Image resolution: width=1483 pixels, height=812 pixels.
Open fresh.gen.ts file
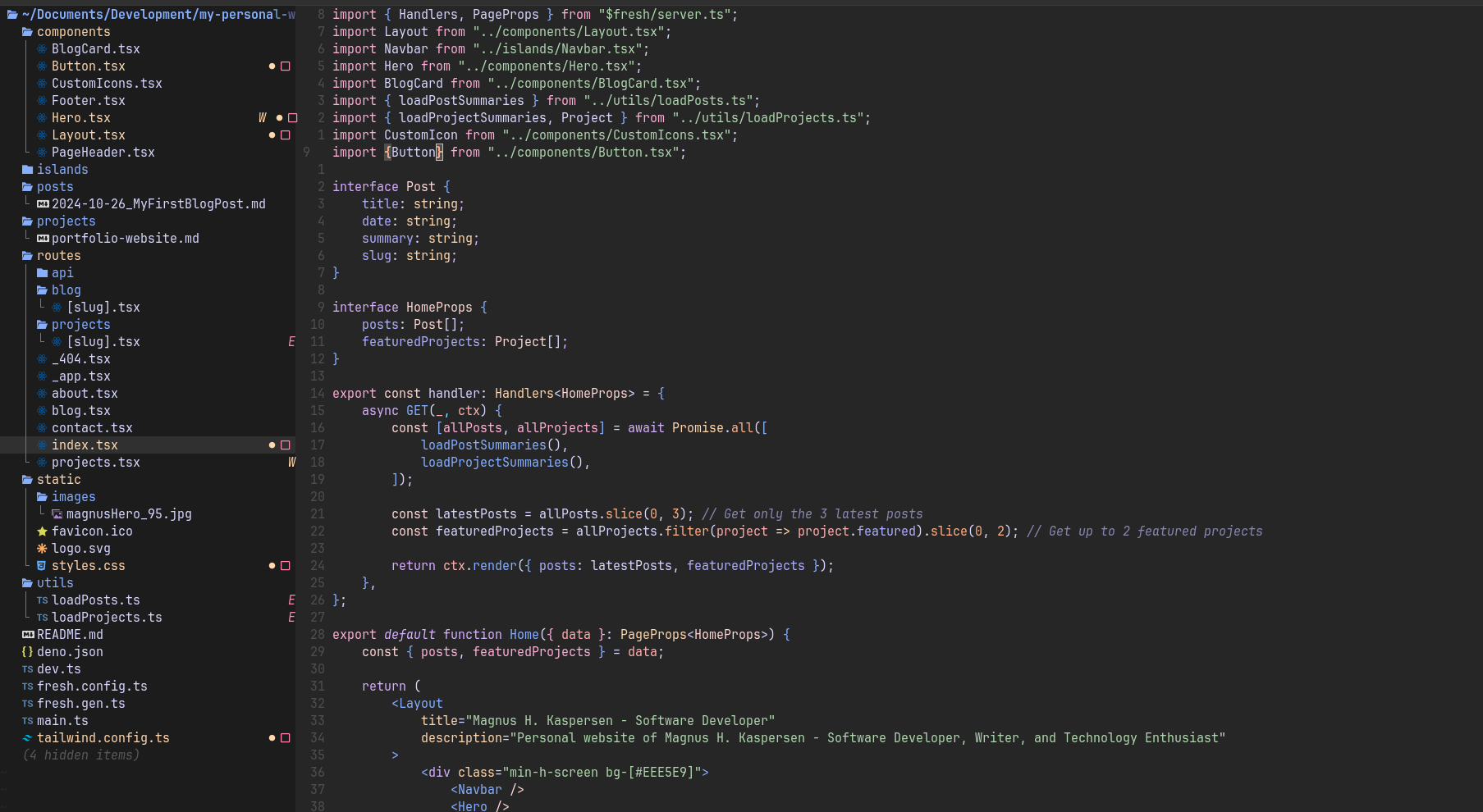(x=81, y=704)
